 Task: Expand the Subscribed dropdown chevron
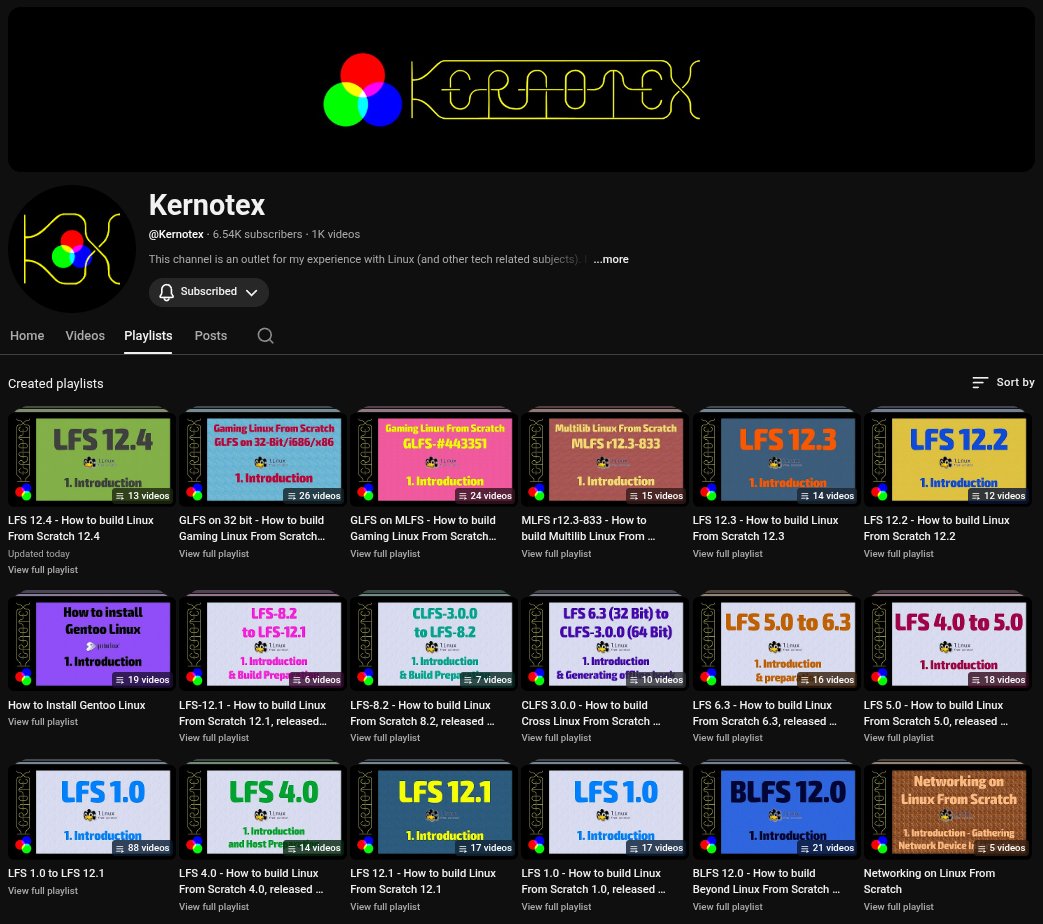pyautogui.click(x=251, y=293)
